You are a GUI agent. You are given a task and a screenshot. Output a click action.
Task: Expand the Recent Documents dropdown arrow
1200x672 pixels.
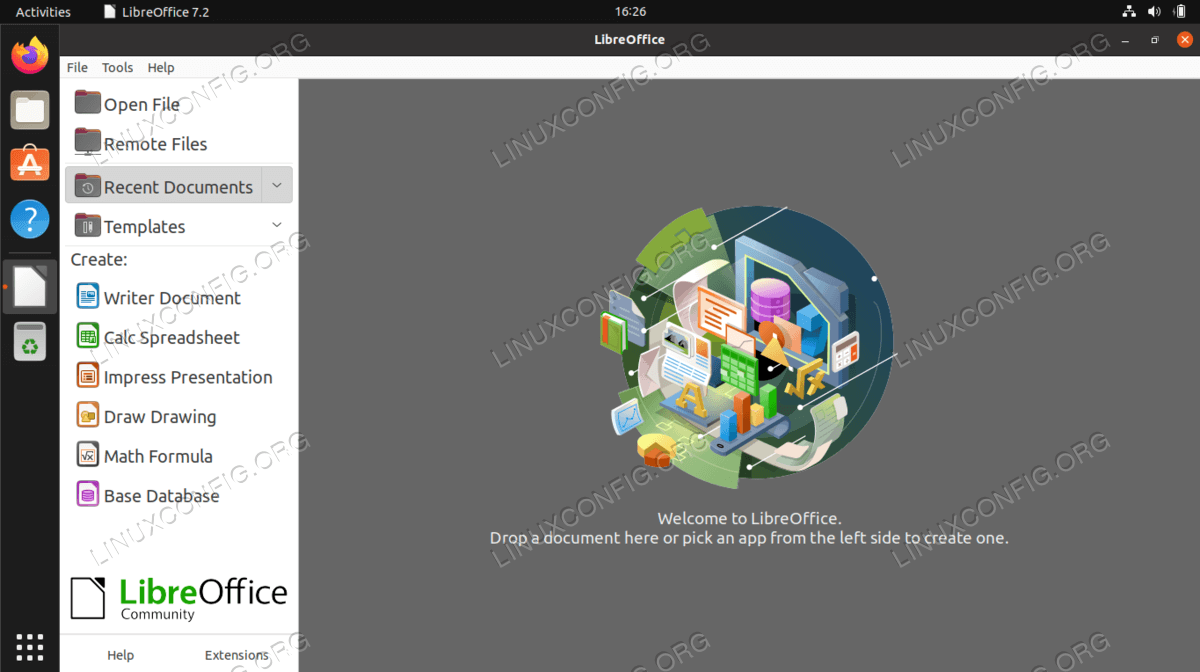tap(277, 185)
